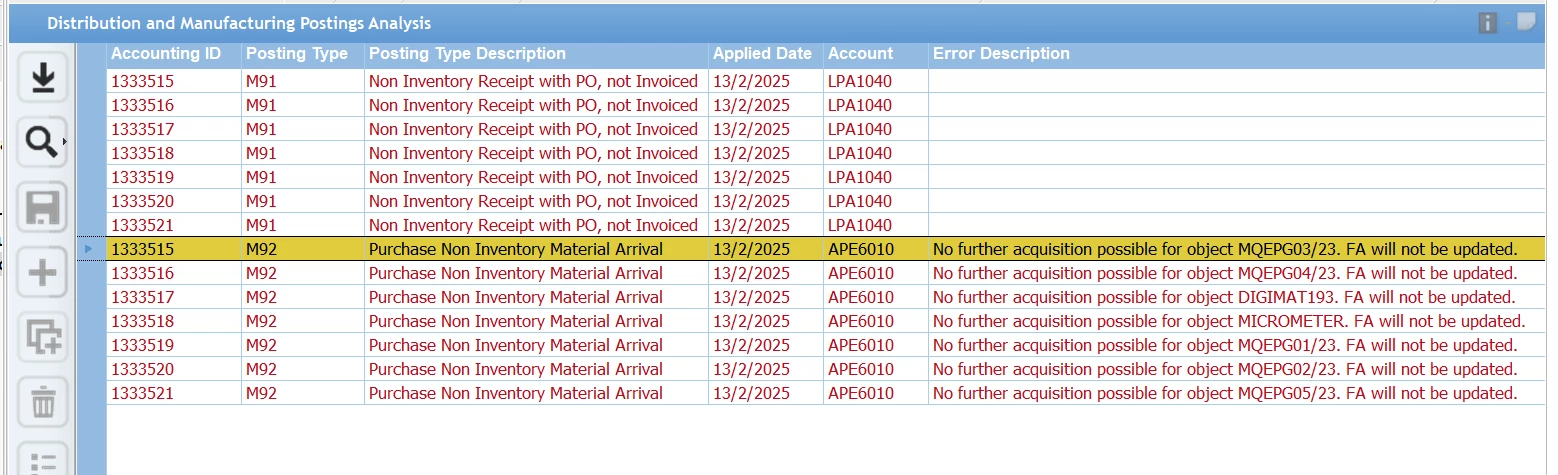The width and height of the screenshot is (1558, 475).
Task: Select row 1333521 with posting type M92
Action: coord(826,393)
